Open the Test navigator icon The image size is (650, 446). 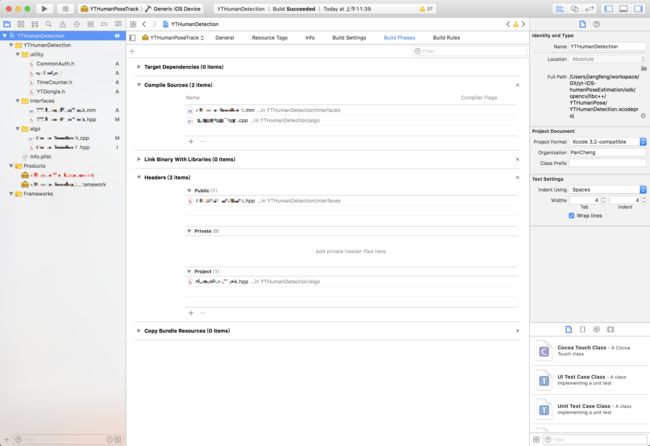76,24
